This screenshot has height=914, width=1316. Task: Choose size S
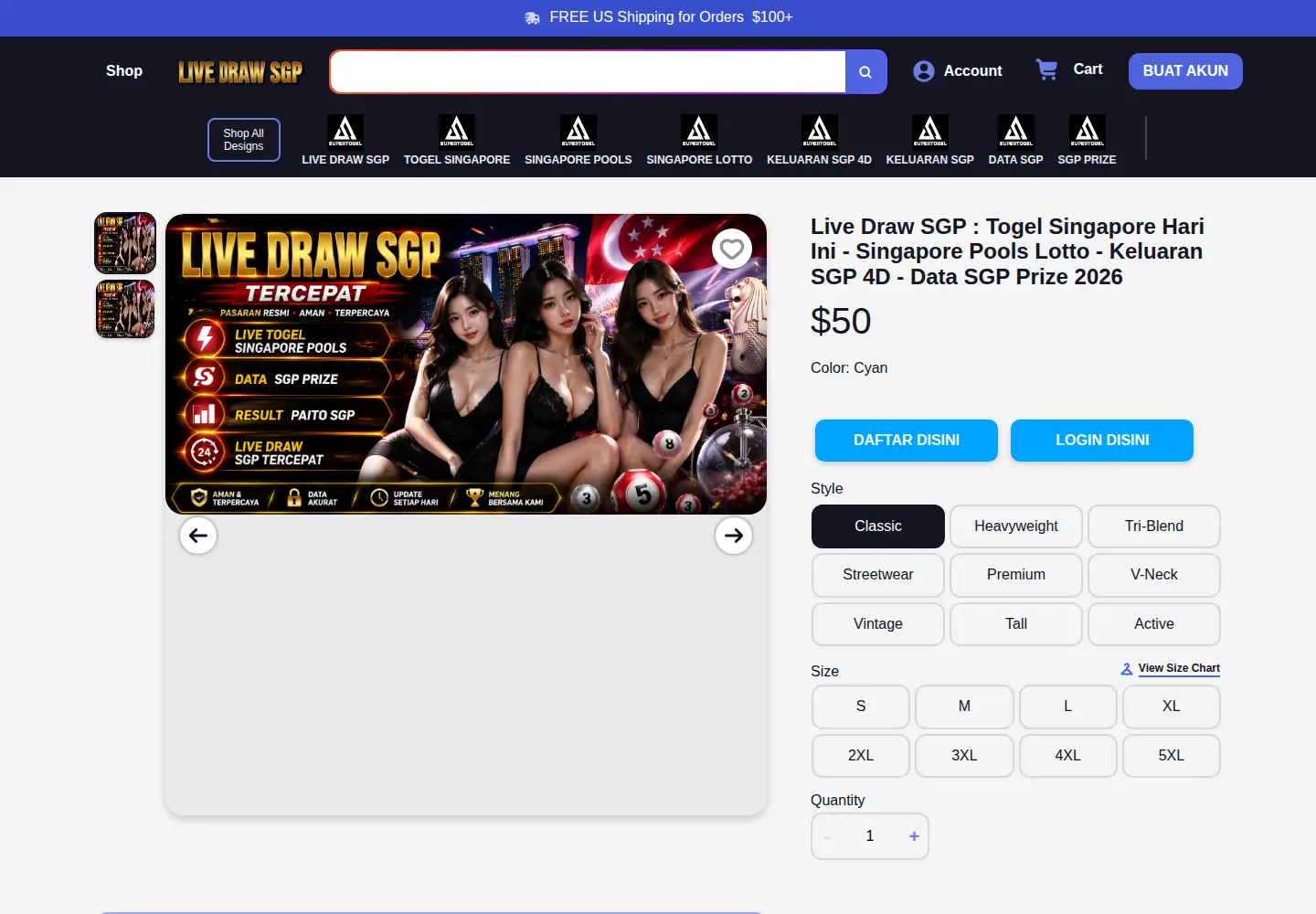point(861,707)
